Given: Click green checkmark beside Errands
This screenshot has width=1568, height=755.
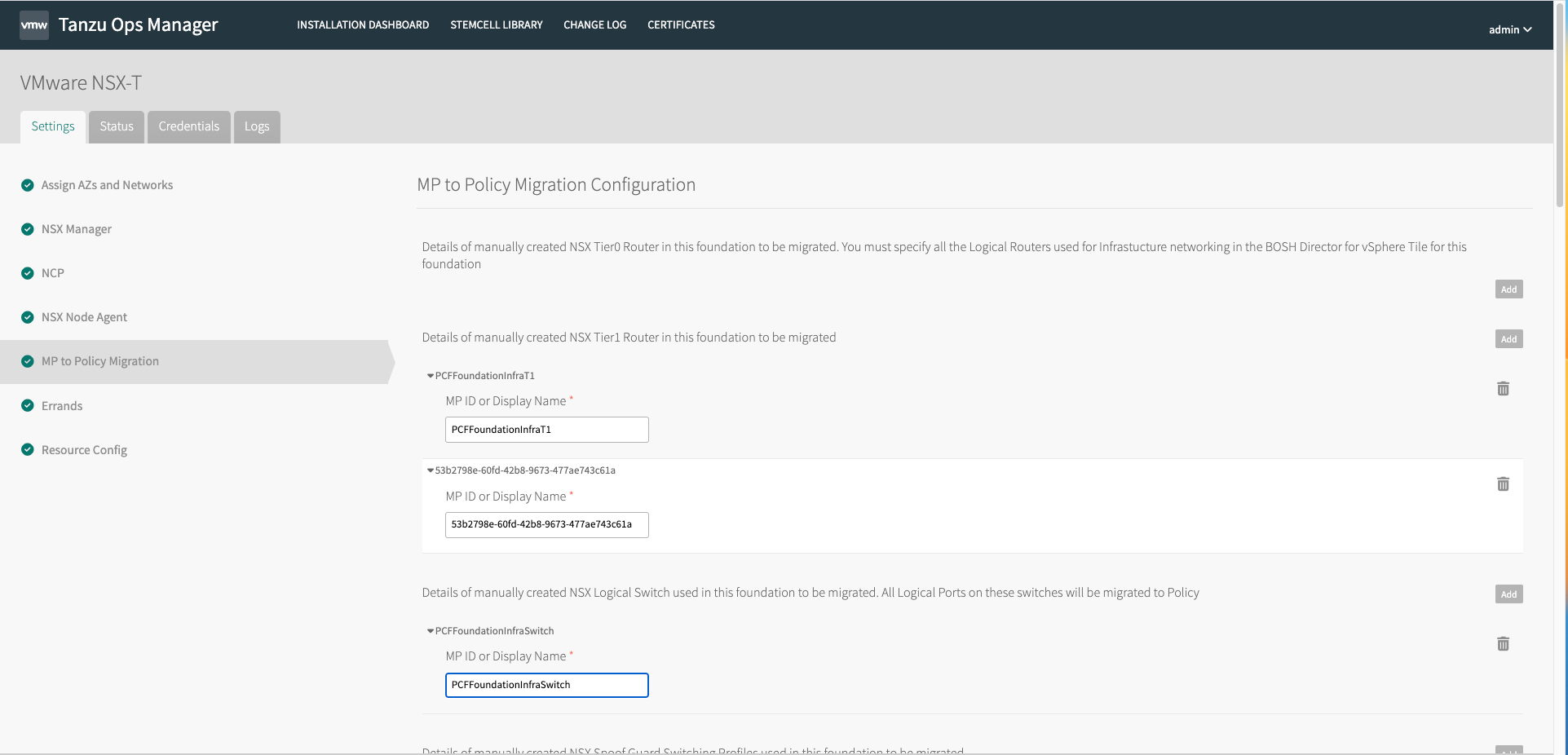Looking at the screenshot, I should click(x=28, y=405).
